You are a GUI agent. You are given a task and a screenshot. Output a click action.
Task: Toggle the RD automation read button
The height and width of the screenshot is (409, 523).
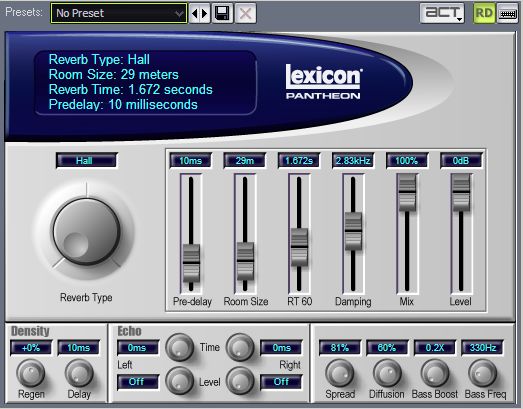[484, 13]
